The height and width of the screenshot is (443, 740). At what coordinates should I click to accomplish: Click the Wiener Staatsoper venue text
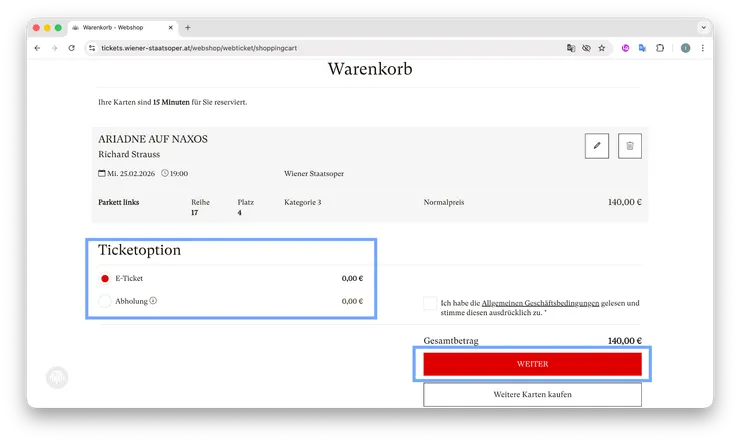(x=314, y=174)
